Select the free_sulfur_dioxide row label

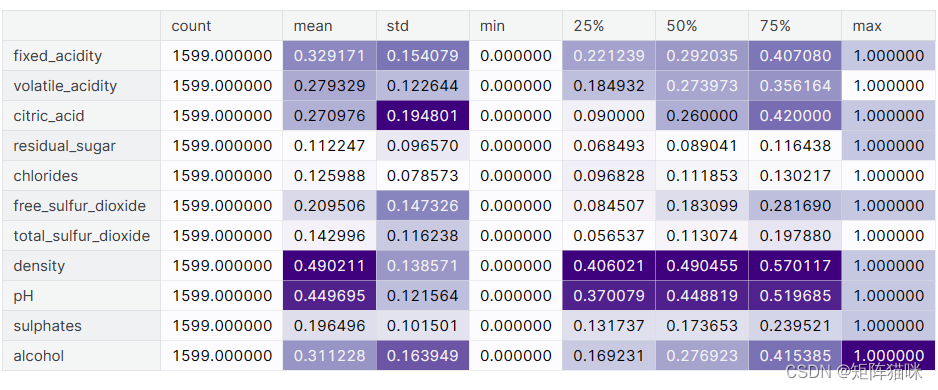point(81,206)
